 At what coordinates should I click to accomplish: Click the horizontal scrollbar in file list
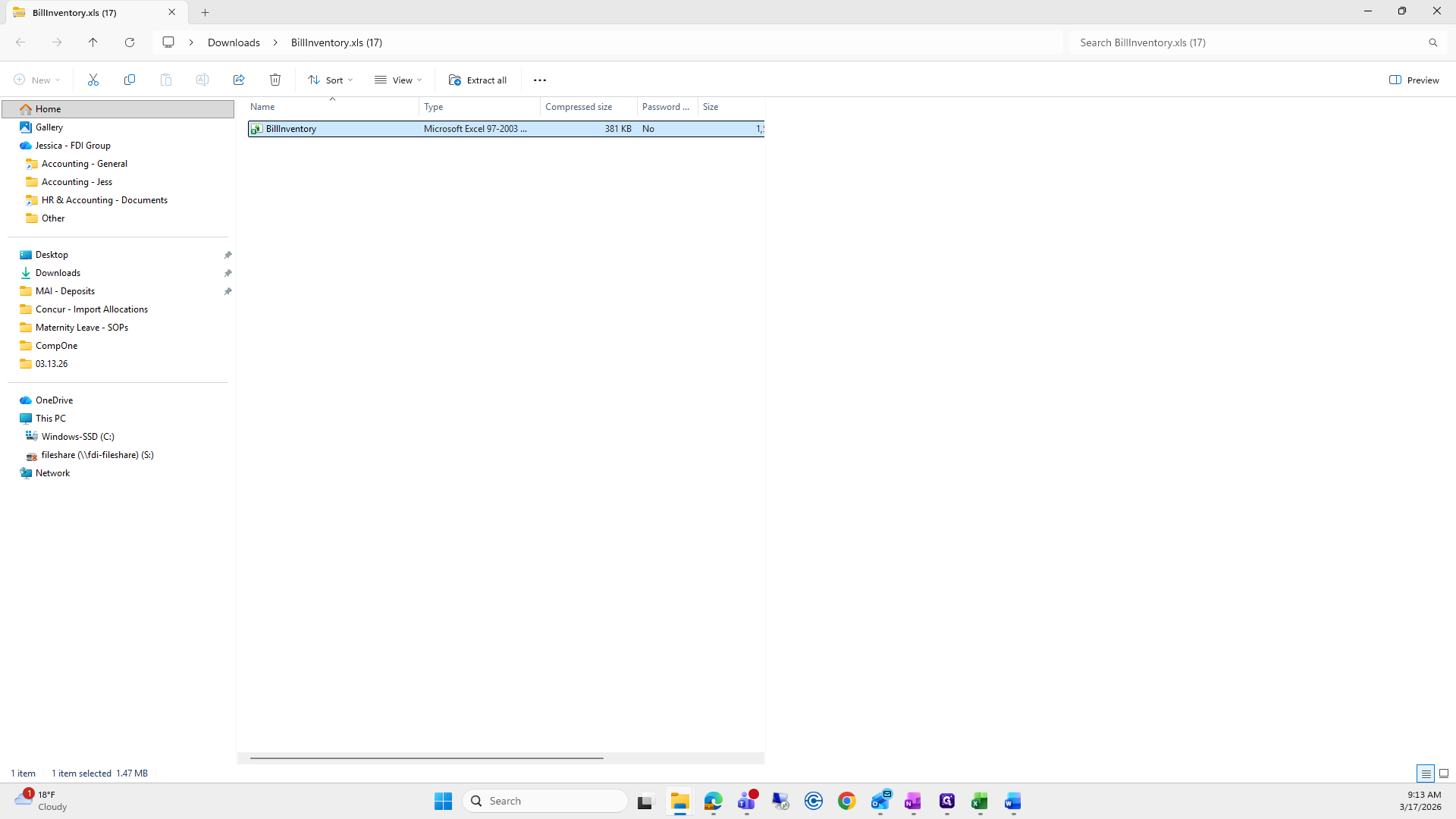(x=427, y=758)
